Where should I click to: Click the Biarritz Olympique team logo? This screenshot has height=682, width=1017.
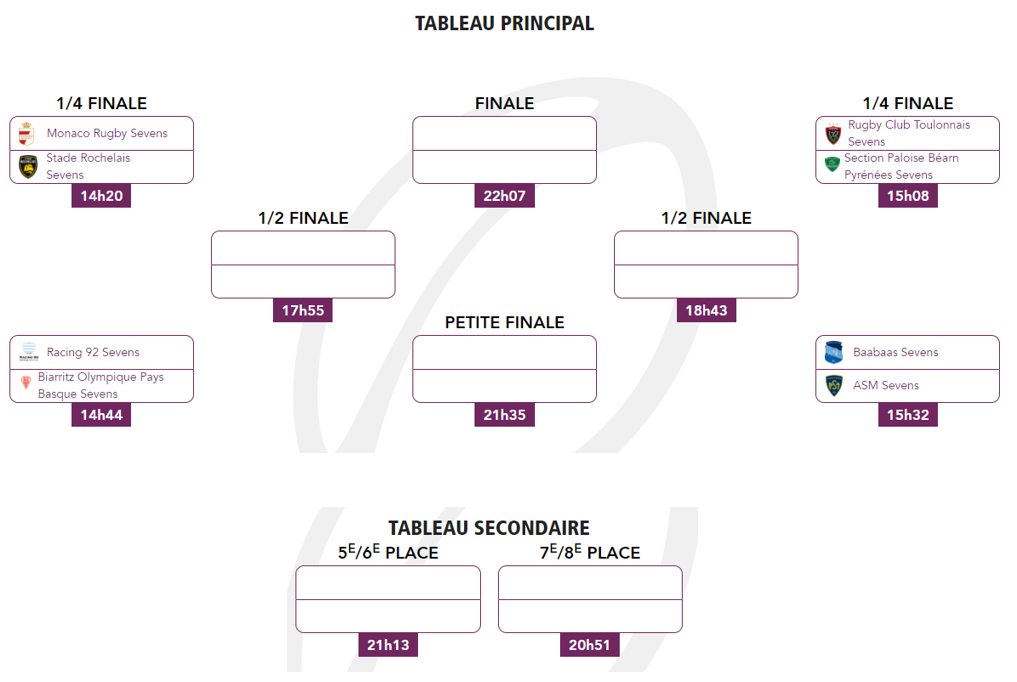click(x=26, y=384)
